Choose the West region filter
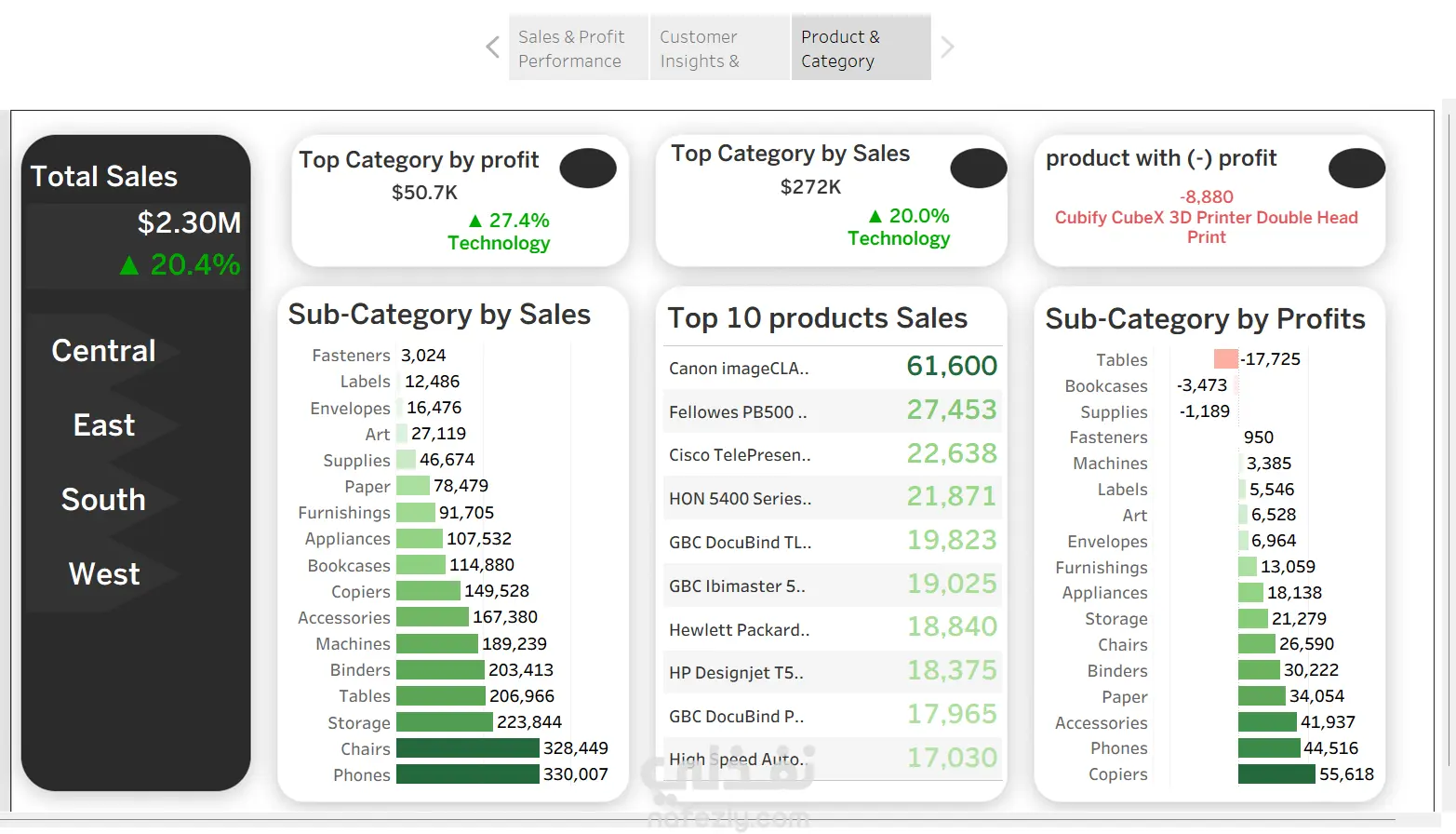The height and width of the screenshot is (834, 1456). [x=104, y=574]
